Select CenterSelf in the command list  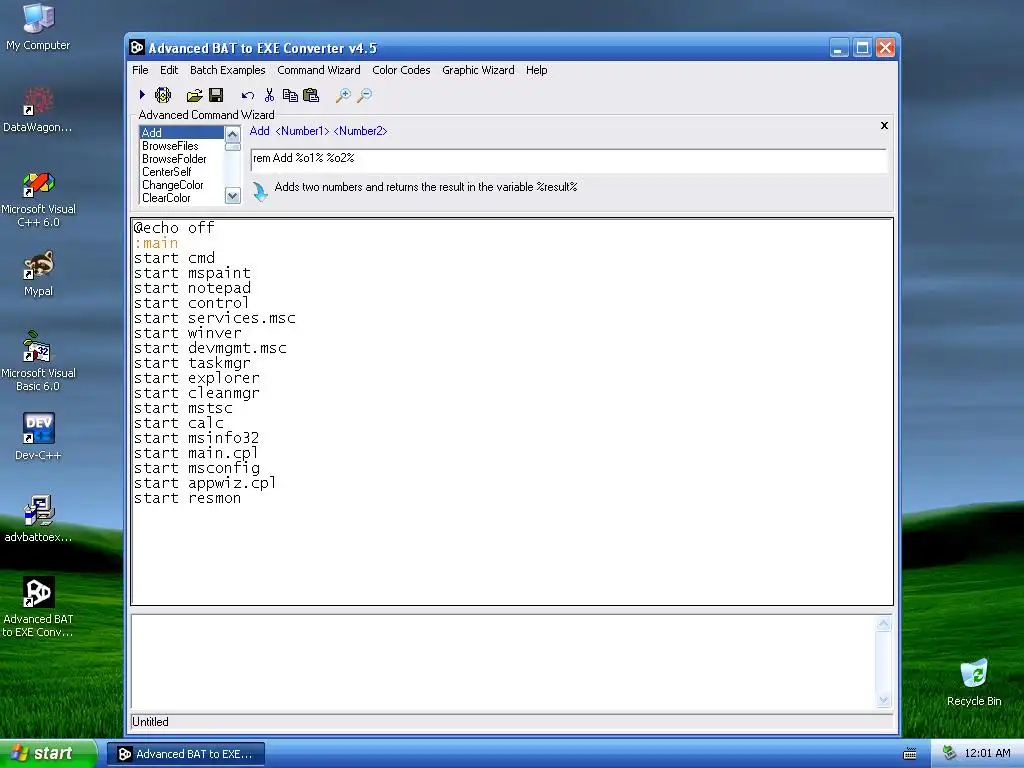pyautogui.click(x=182, y=172)
